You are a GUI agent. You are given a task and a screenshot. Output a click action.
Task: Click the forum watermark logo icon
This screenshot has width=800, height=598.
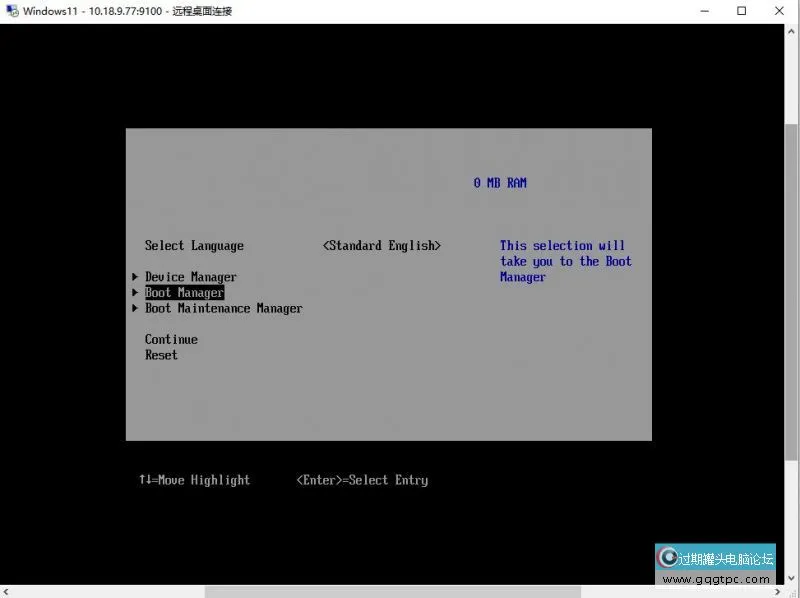tap(667, 558)
